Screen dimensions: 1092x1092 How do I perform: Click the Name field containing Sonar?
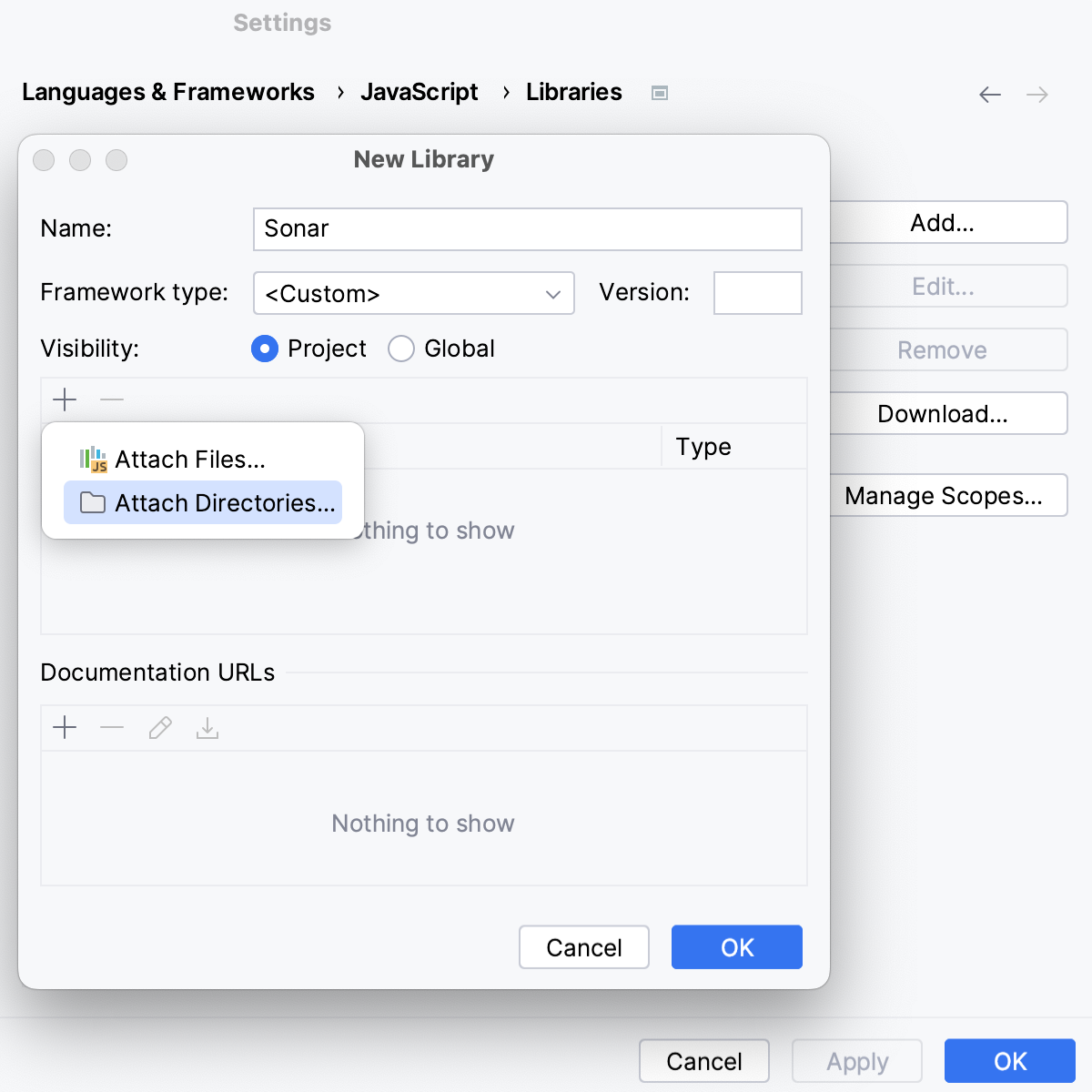(527, 229)
